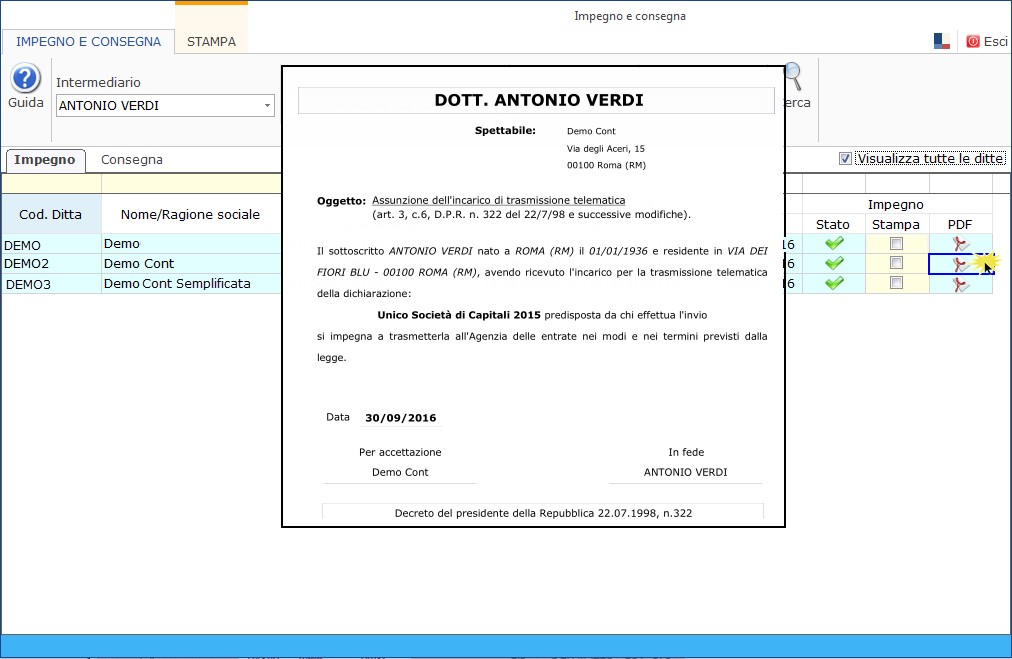Click the In fede signature label
The height and width of the screenshot is (659, 1012).
[686, 452]
